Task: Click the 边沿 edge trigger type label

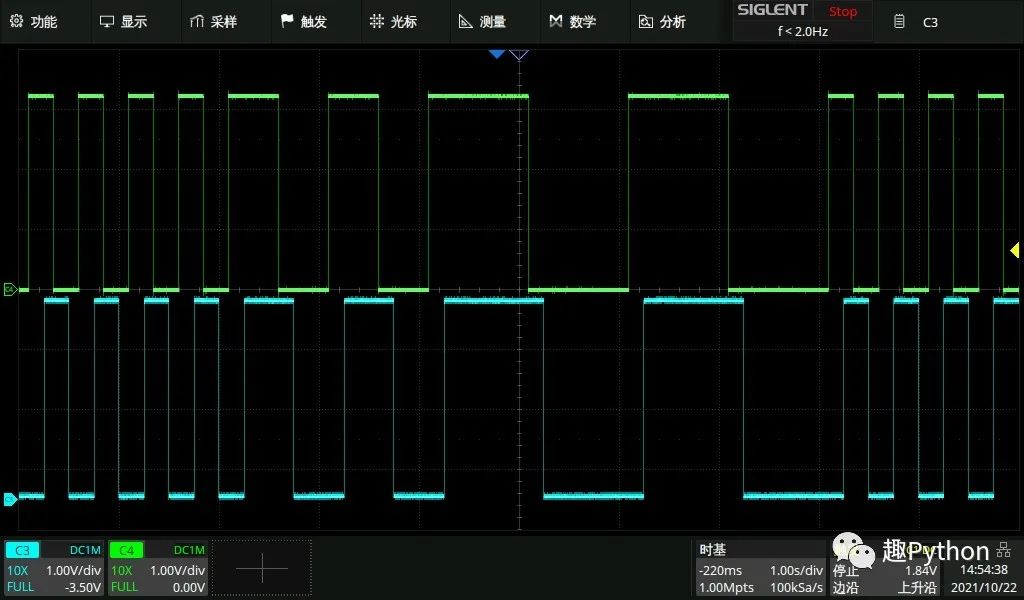Action: click(845, 588)
